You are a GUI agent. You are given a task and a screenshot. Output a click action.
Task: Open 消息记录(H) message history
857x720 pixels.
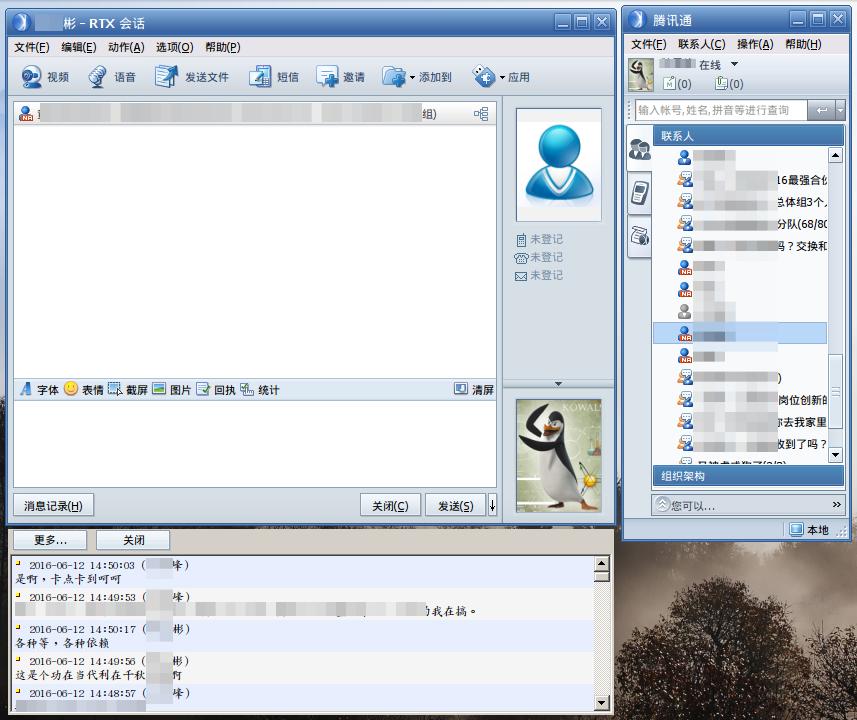[52, 506]
